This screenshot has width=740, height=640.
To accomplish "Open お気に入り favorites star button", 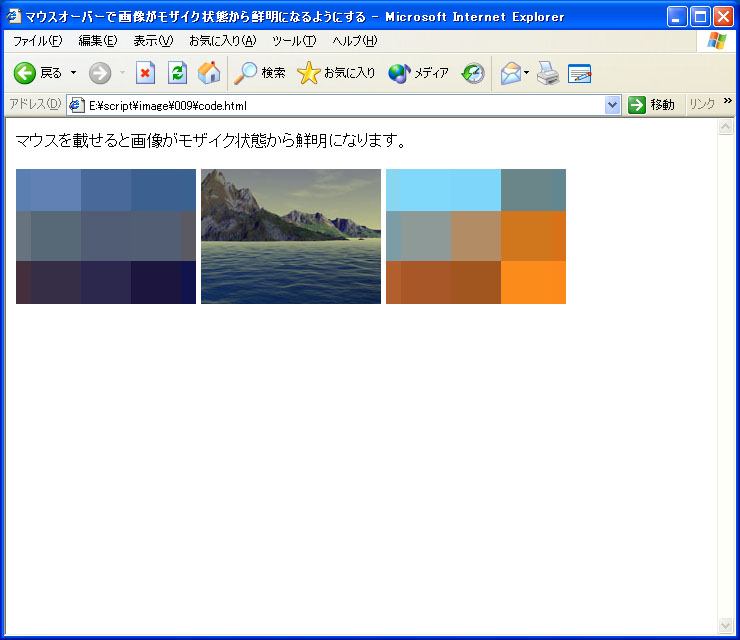I will [336, 73].
